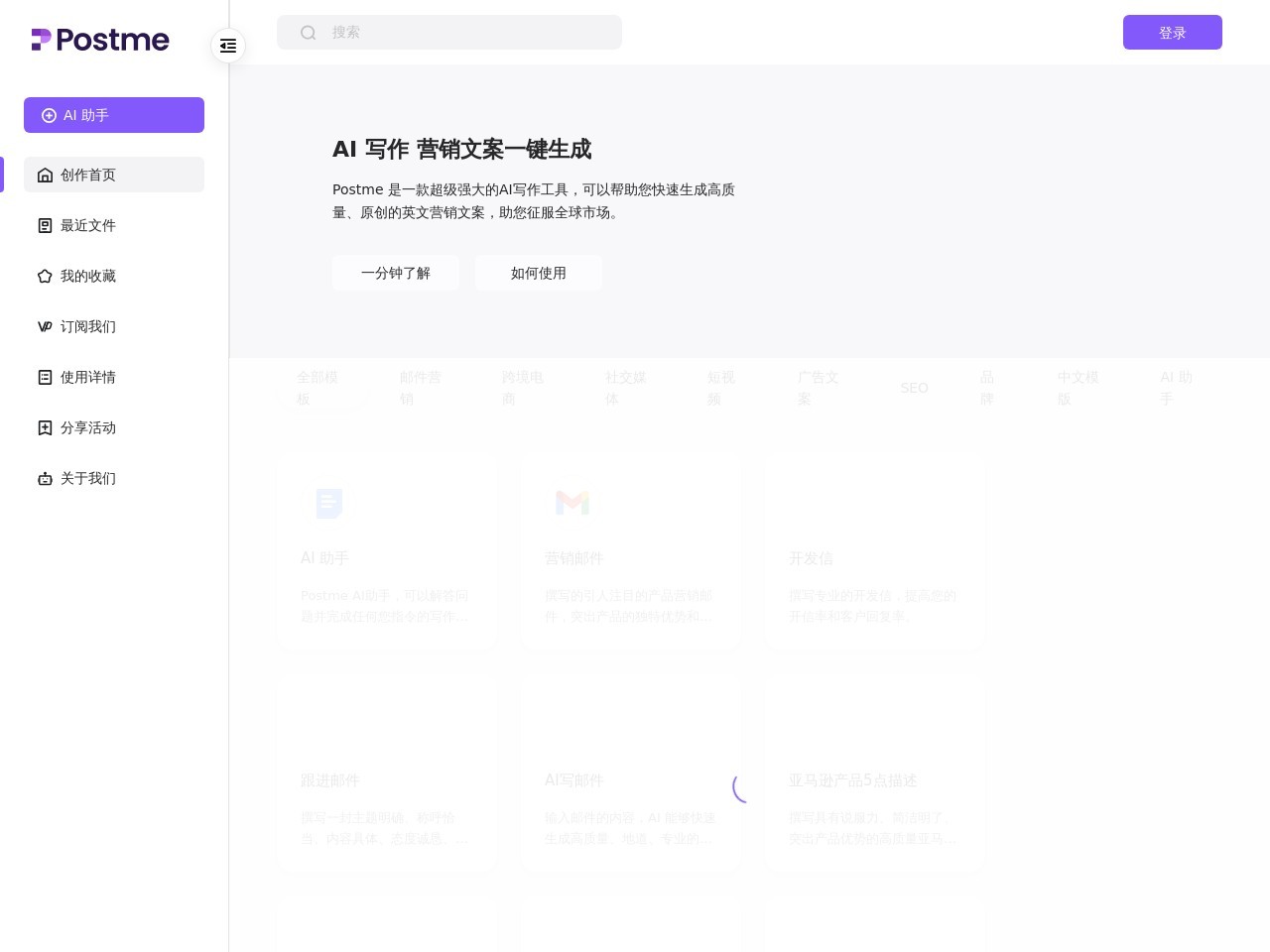1270x952 pixels.
Task: Click the favorites icon beside 我的收藏
Action: [45, 276]
